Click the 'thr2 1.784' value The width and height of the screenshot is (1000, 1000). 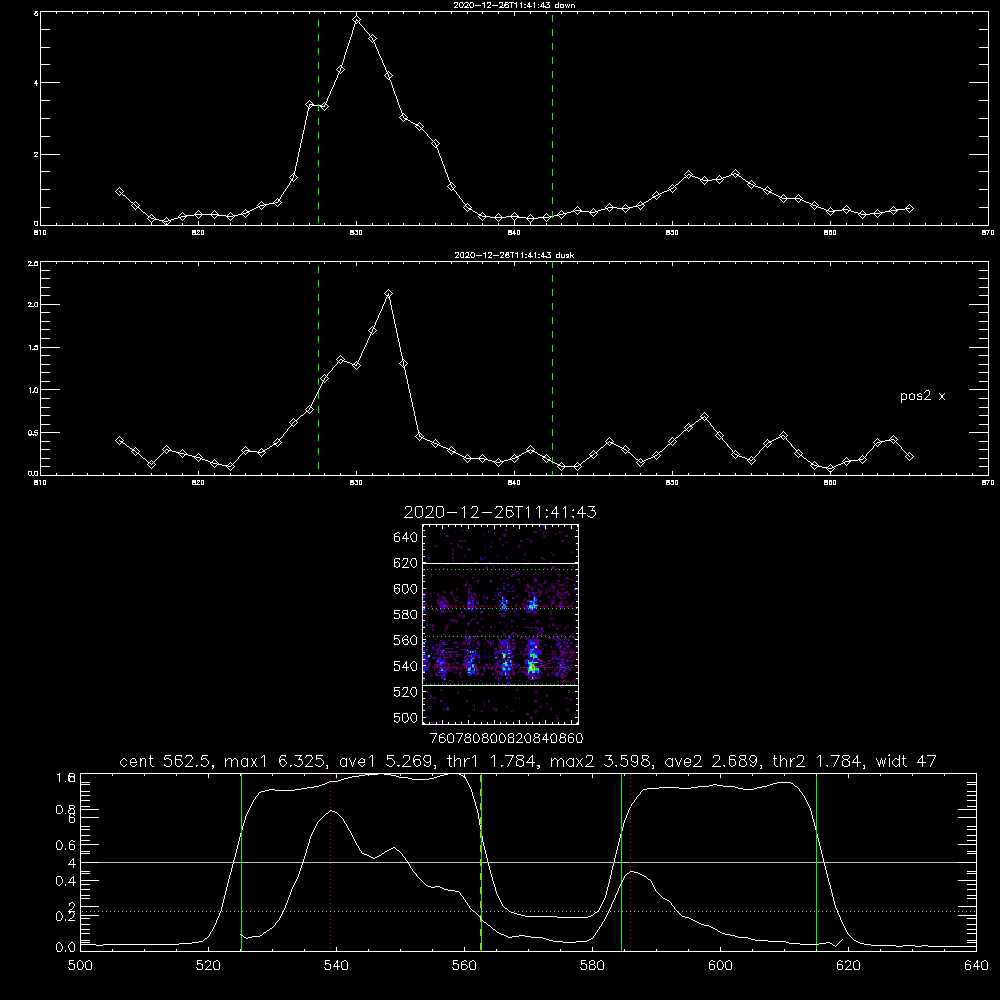point(818,761)
